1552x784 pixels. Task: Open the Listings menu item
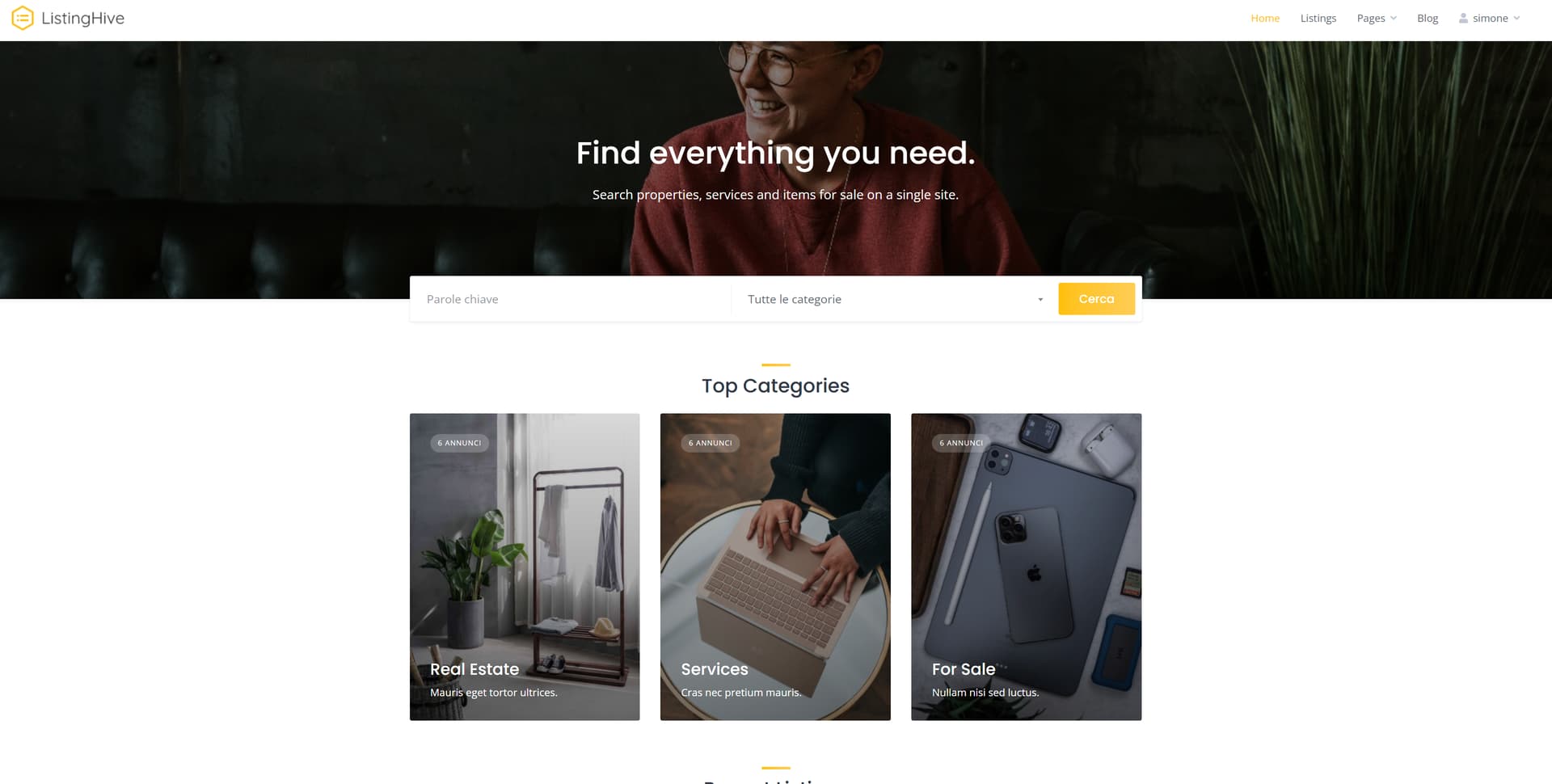[1318, 18]
